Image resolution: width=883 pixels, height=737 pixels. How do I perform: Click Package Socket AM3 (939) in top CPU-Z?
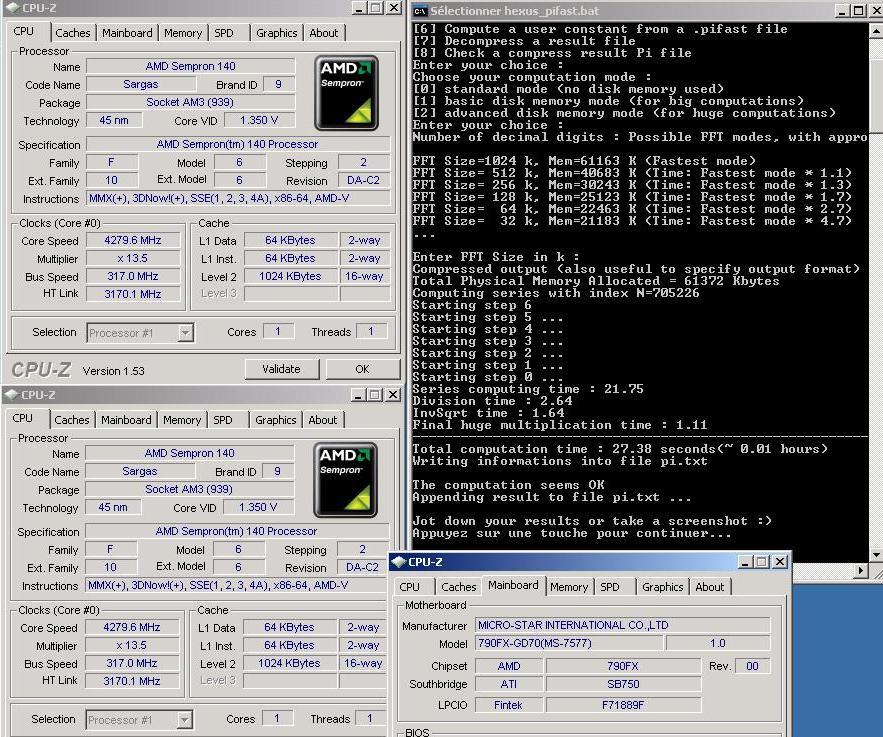[x=190, y=102]
